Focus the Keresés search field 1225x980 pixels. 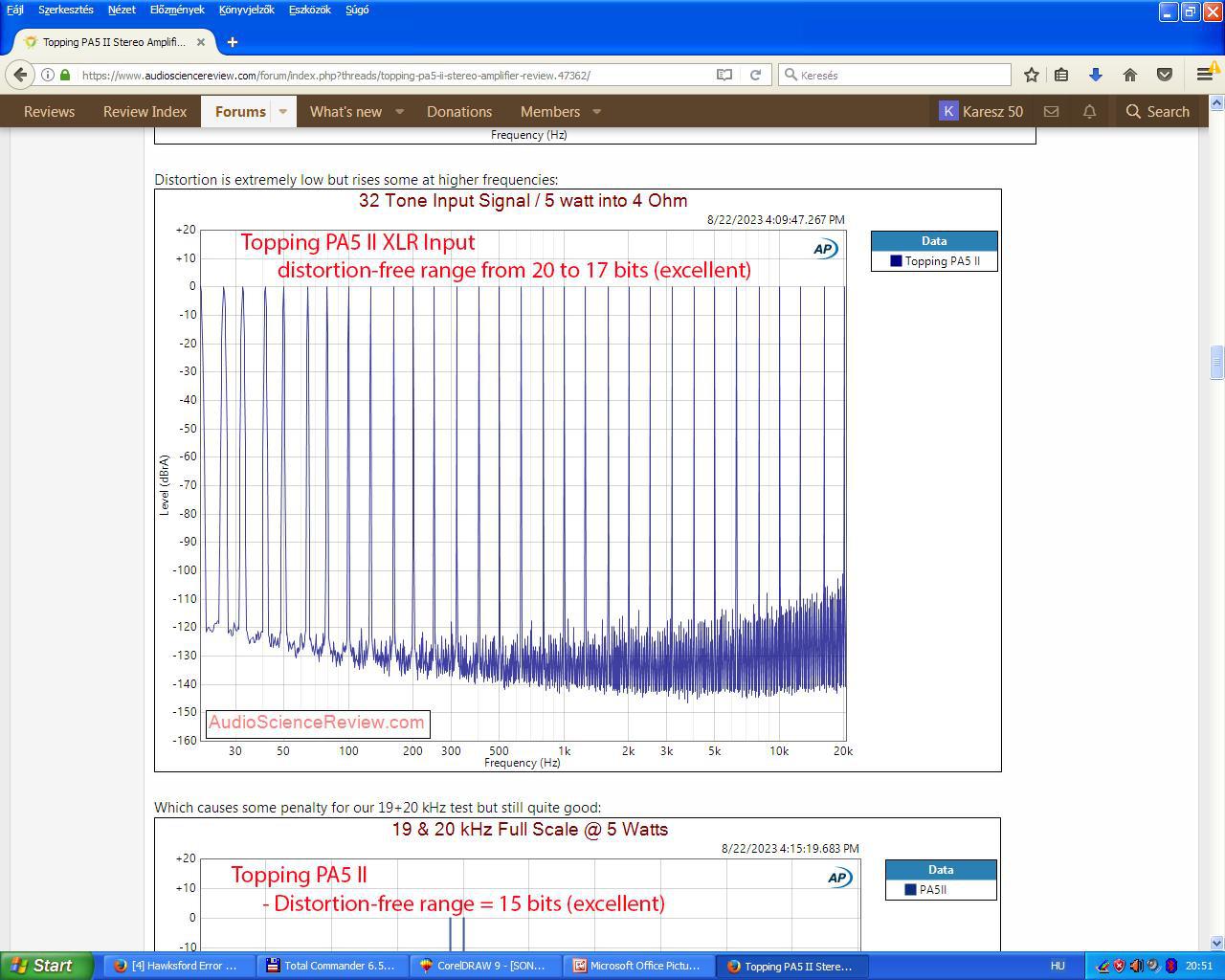pos(895,75)
